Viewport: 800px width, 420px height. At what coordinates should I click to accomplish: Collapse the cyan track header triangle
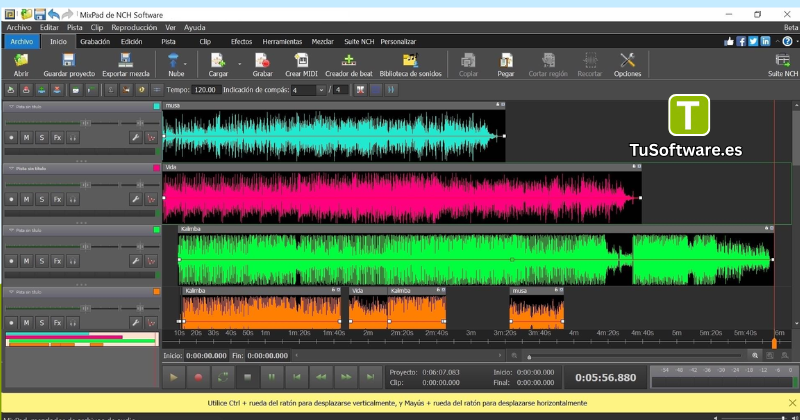pos(11,107)
